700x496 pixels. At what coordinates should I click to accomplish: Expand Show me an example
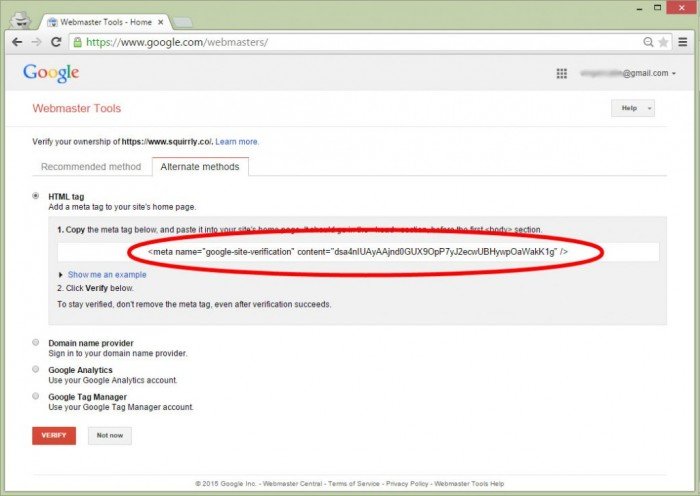[x=107, y=274]
